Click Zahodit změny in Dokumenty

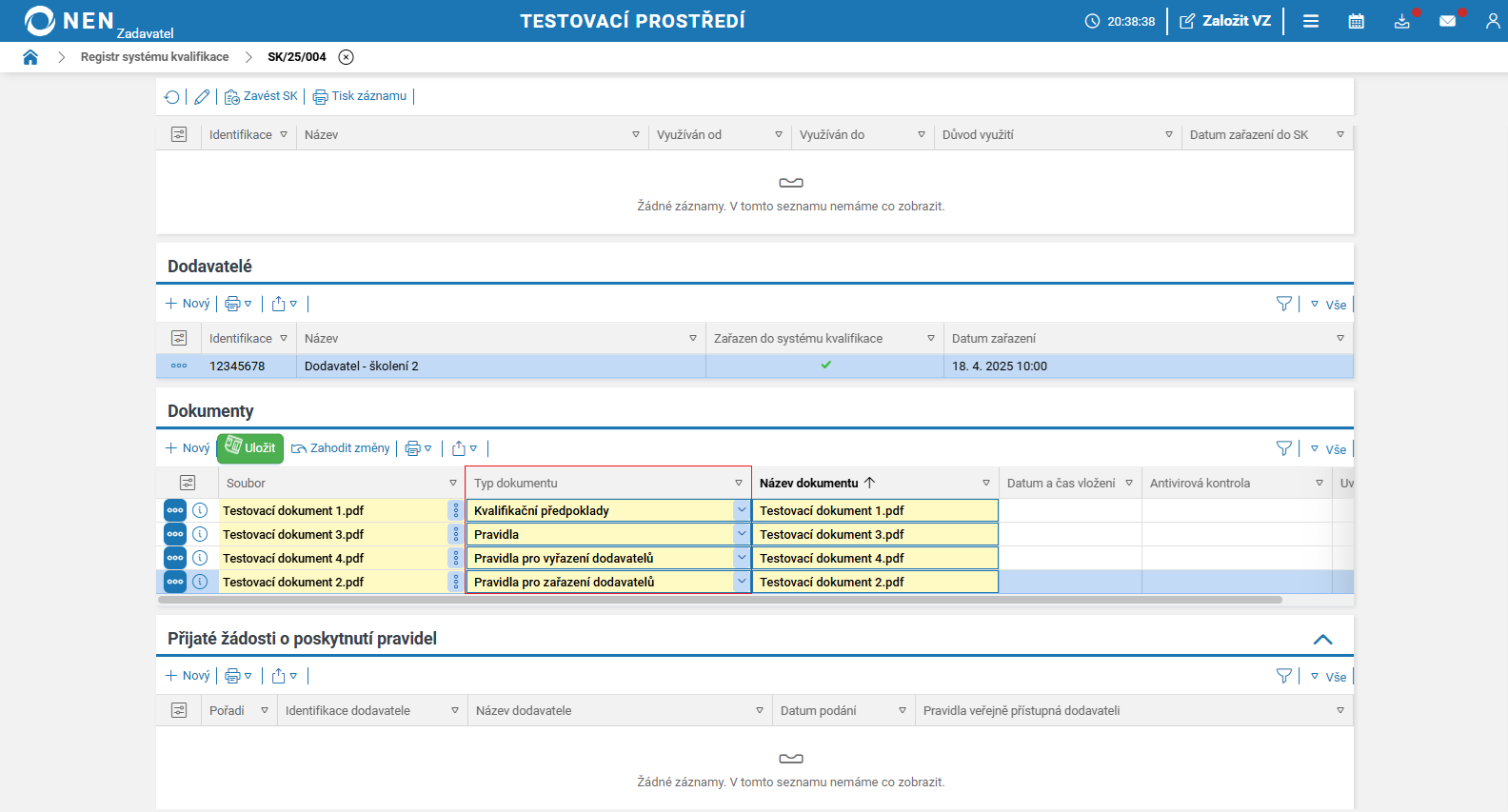(341, 448)
